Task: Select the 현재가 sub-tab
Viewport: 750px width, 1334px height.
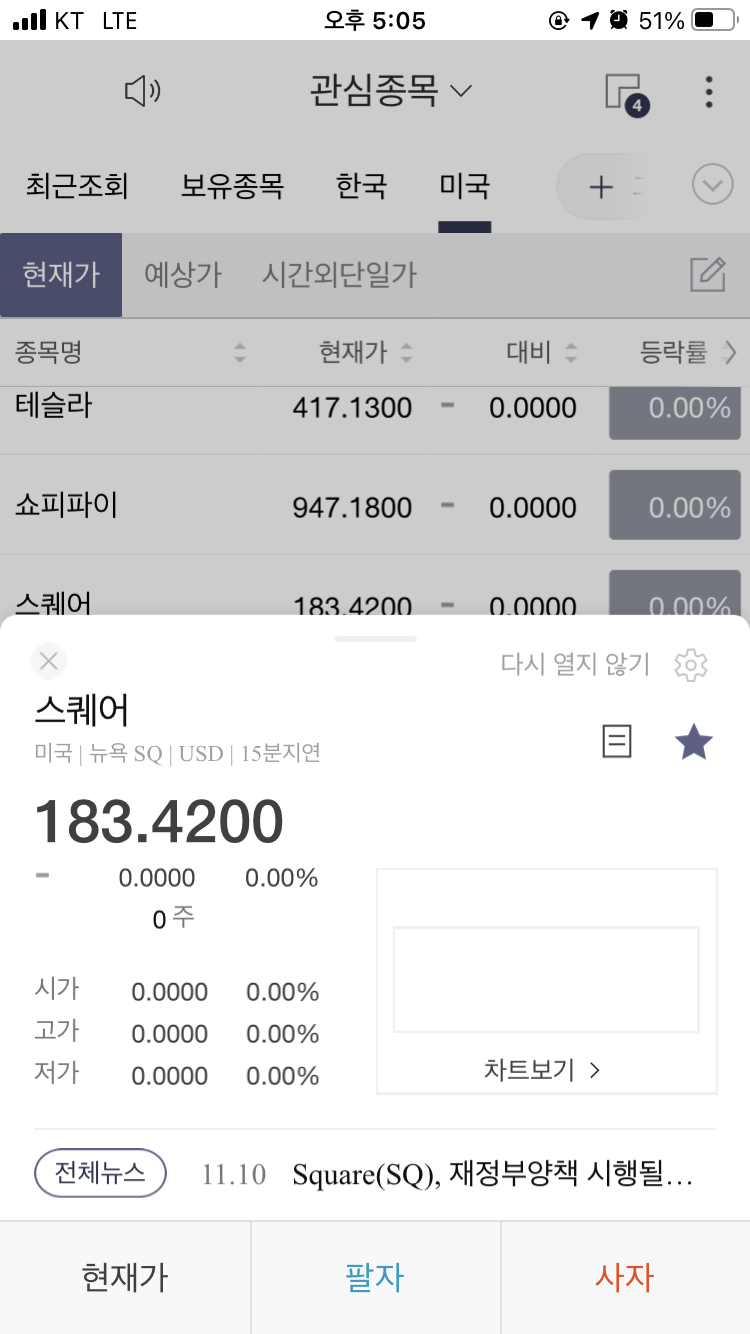Action: [61, 275]
